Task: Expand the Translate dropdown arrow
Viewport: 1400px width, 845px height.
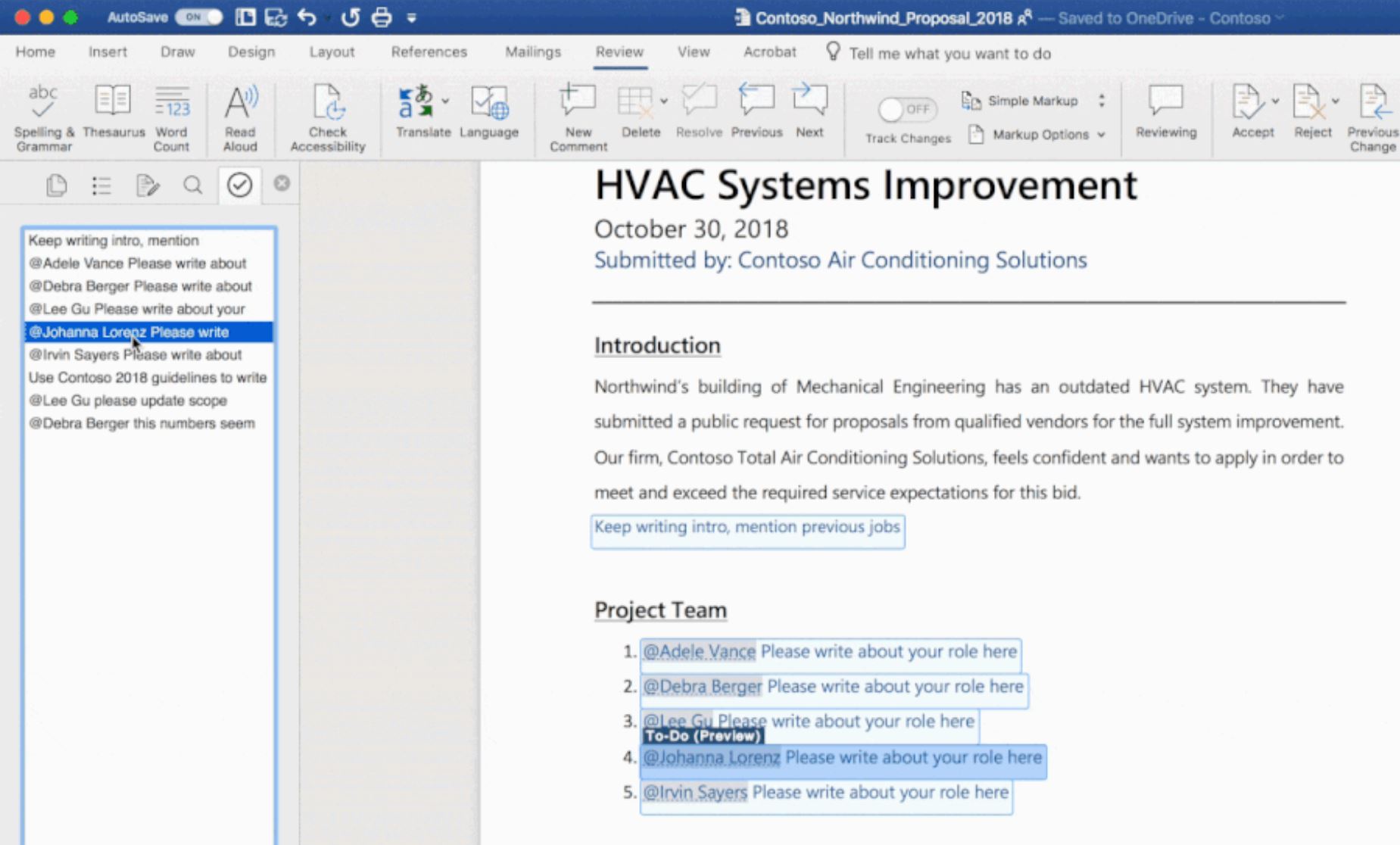Action: pyautogui.click(x=445, y=101)
